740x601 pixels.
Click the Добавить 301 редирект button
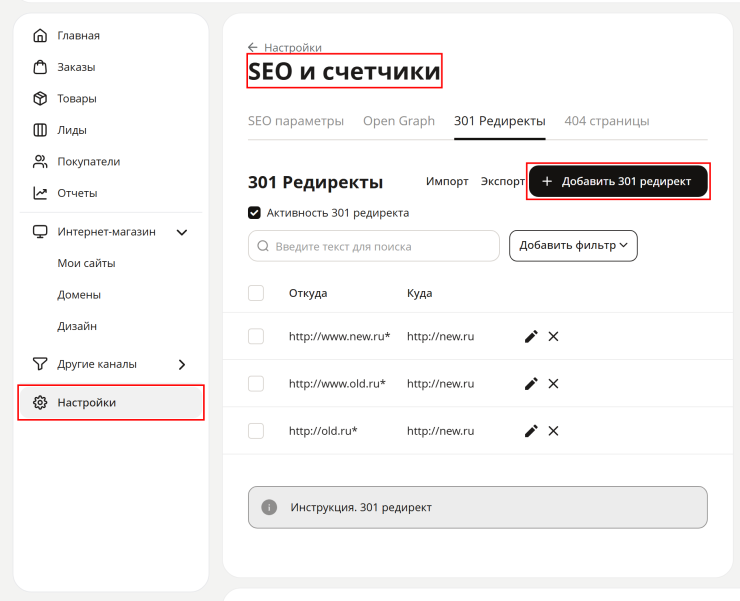coord(618,181)
